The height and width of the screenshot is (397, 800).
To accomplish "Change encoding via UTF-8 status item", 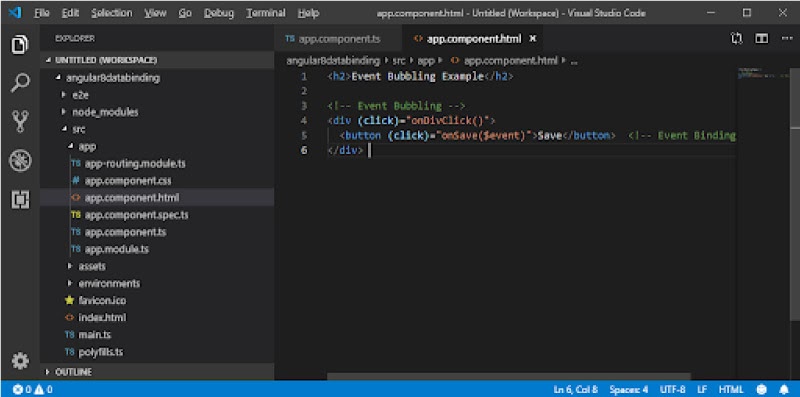I will (x=672, y=389).
